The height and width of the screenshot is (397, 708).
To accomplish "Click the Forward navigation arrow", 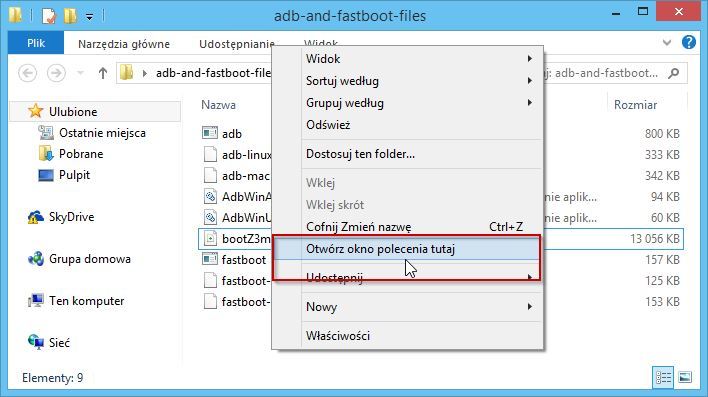I will coord(56,73).
